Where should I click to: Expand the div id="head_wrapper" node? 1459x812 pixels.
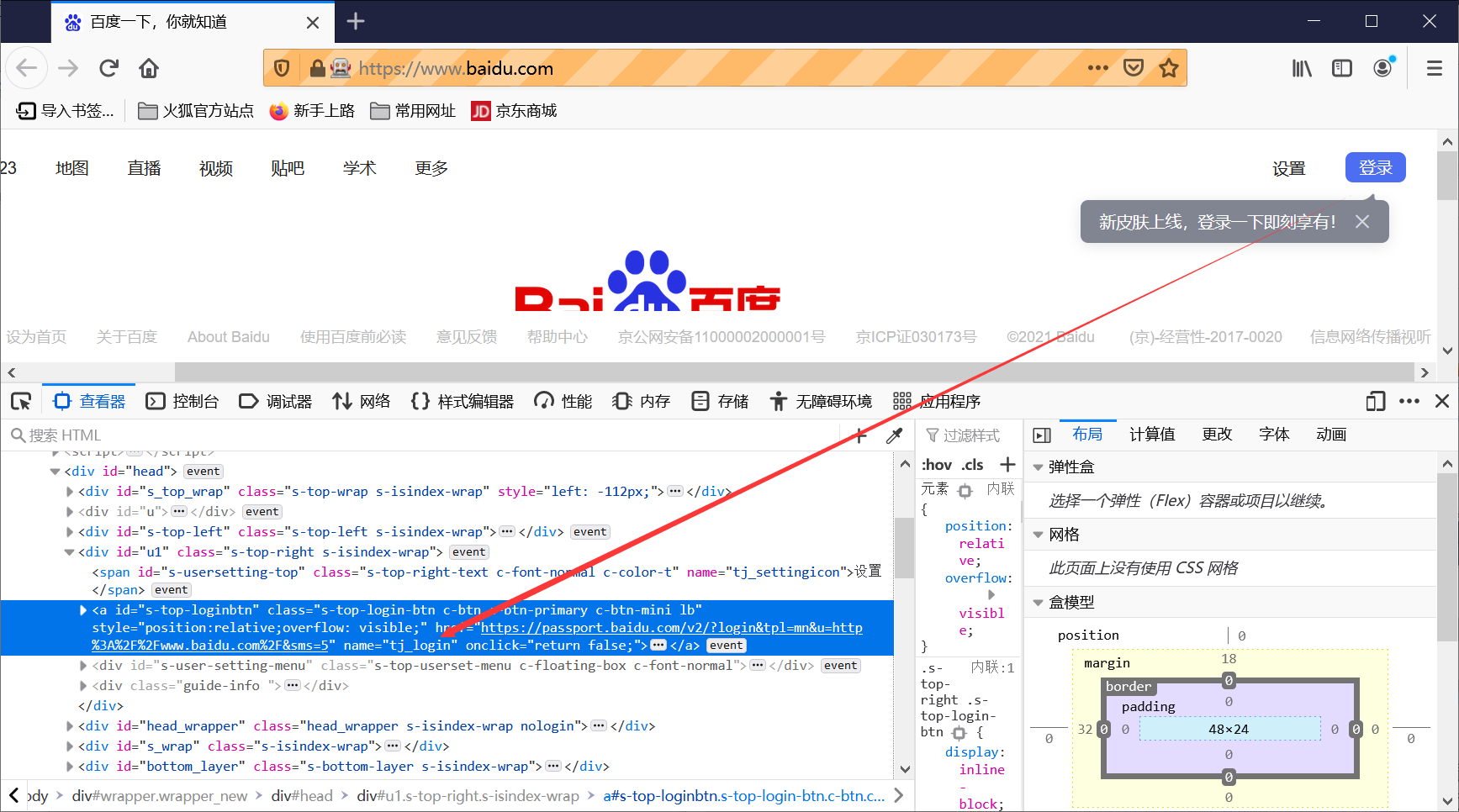(x=69, y=726)
